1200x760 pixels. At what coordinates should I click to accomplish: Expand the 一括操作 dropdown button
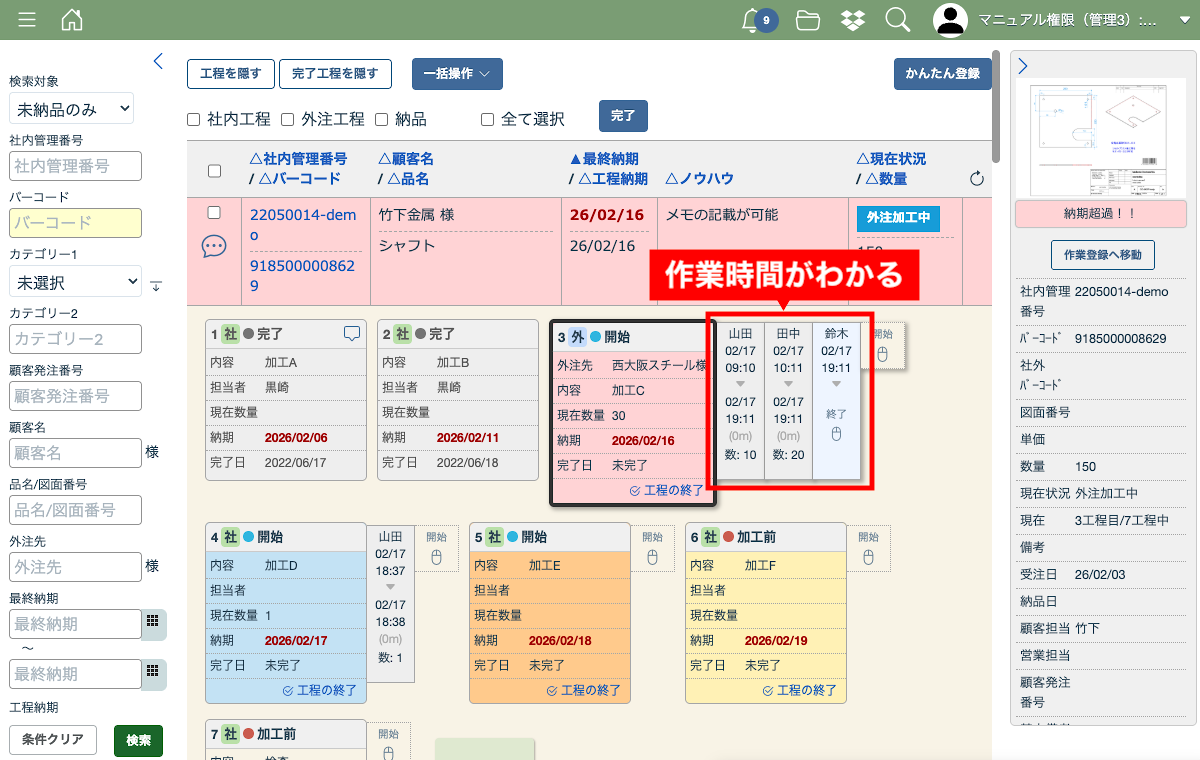pos(457,74)
